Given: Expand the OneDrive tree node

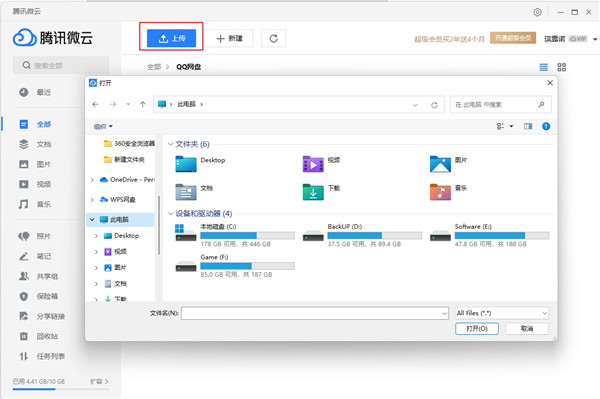Looking at the screenshot, I should (92, 179).
